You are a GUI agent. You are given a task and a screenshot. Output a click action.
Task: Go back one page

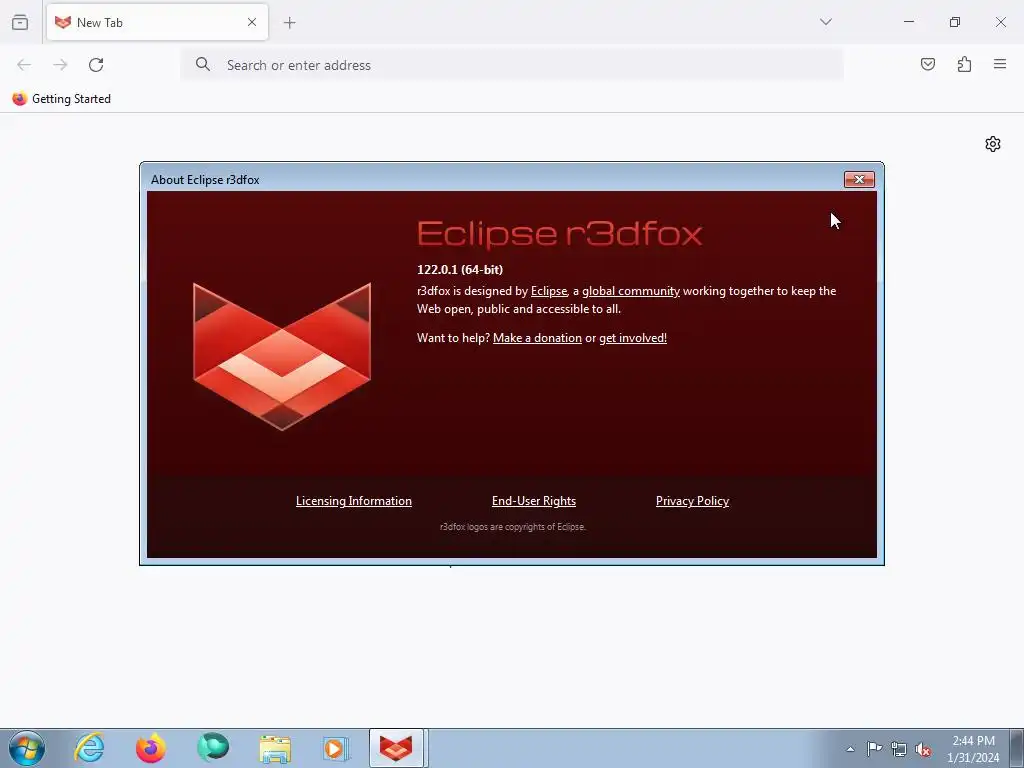[24, 65]
